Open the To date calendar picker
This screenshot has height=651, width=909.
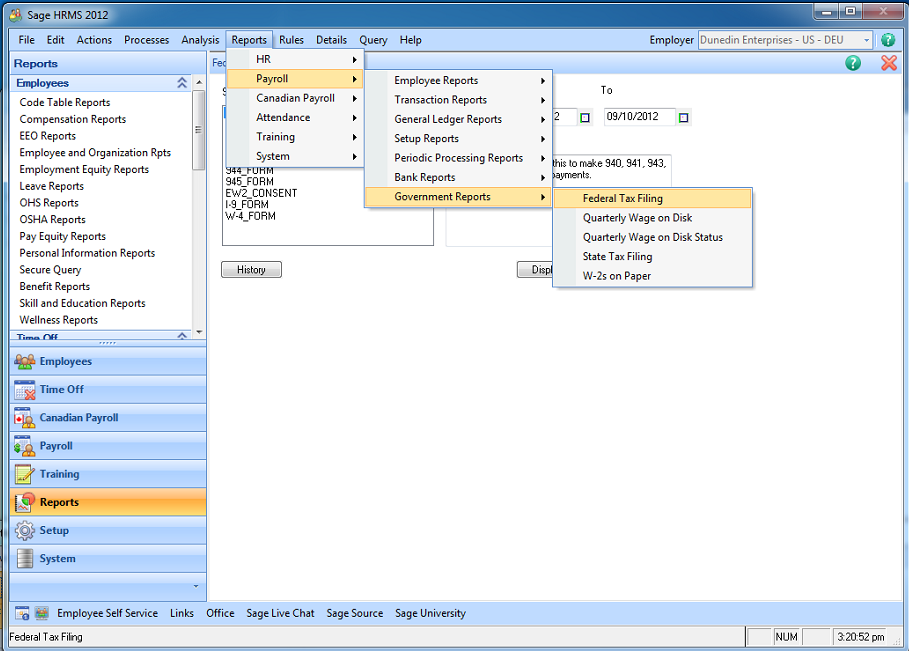[x=684, y=117]
